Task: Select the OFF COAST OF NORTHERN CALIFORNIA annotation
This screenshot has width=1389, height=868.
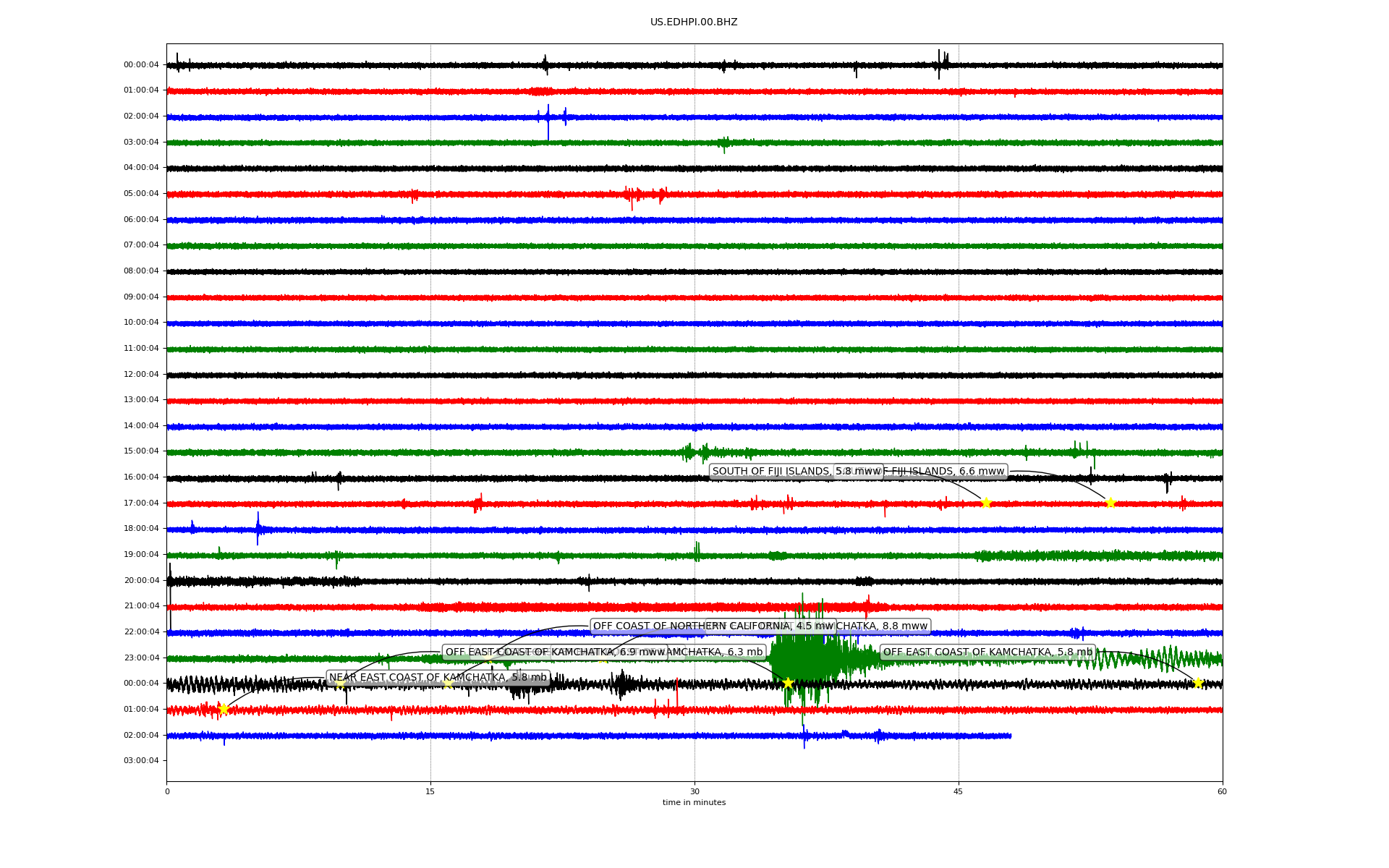Action: (x=713, y=626)
